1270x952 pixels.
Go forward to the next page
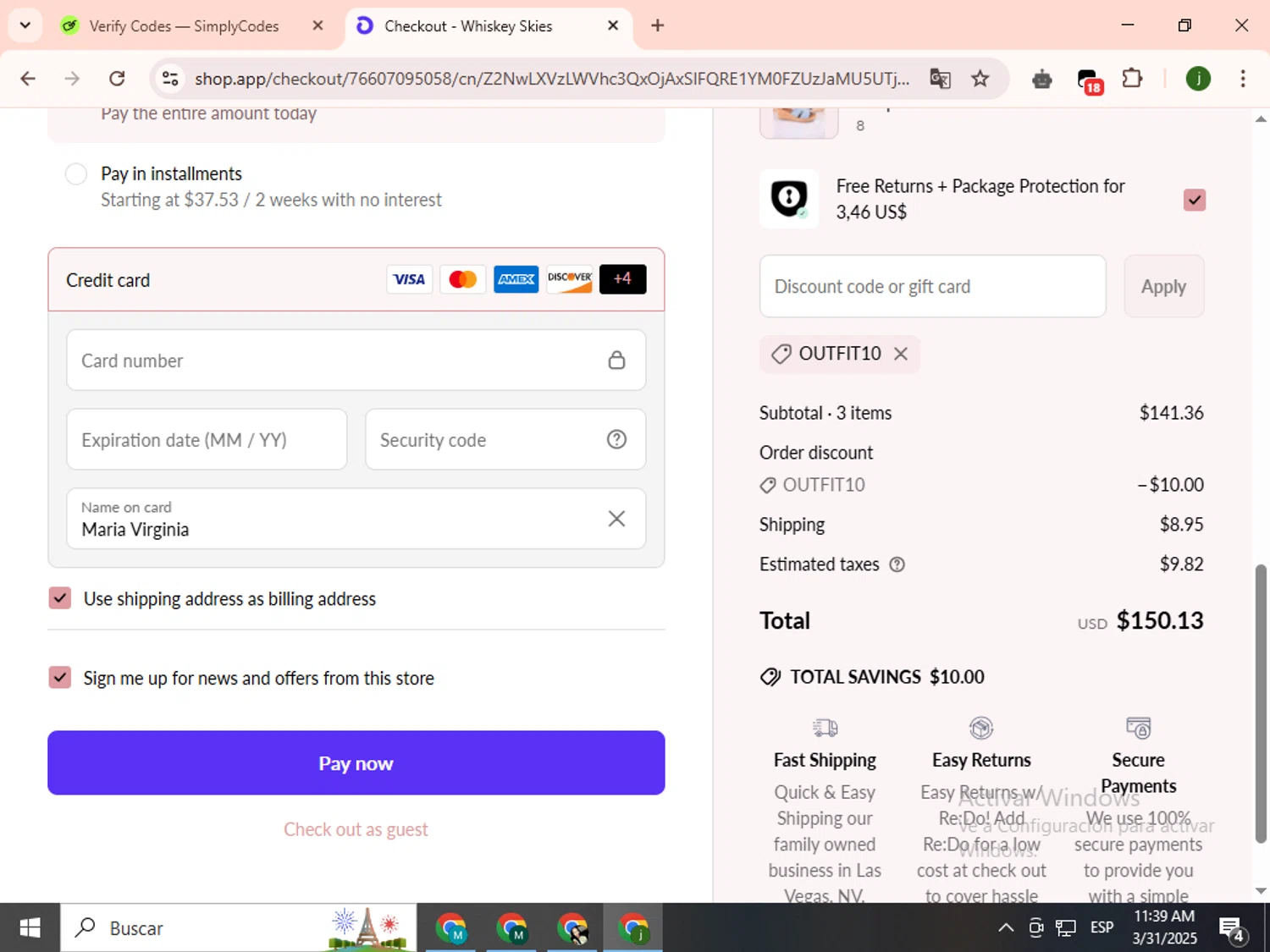(x=72, y=79)
